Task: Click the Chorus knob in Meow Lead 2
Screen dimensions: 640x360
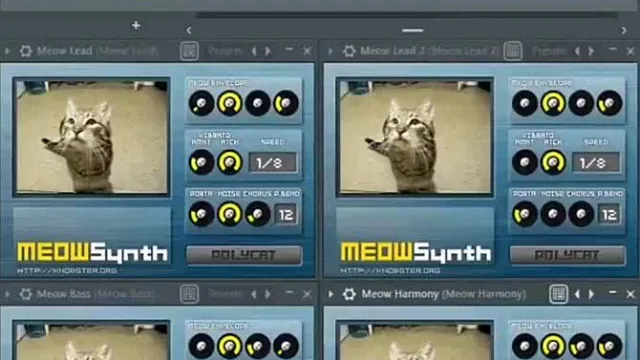Action: pyautogui.click(x=581, y=214)
